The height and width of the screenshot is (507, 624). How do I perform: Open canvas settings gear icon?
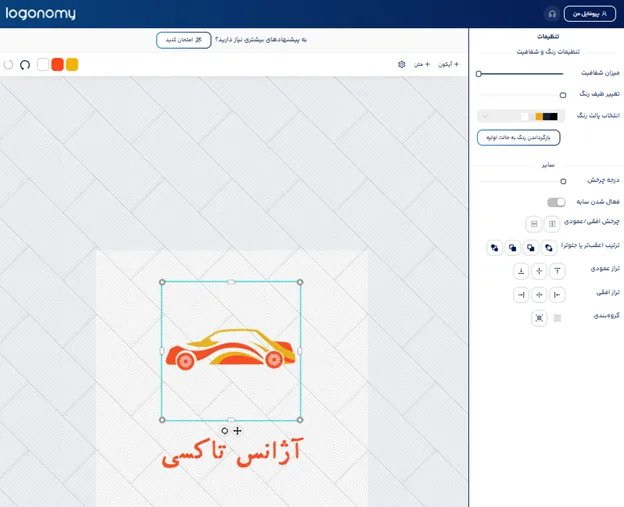click(x=402, y=64)
